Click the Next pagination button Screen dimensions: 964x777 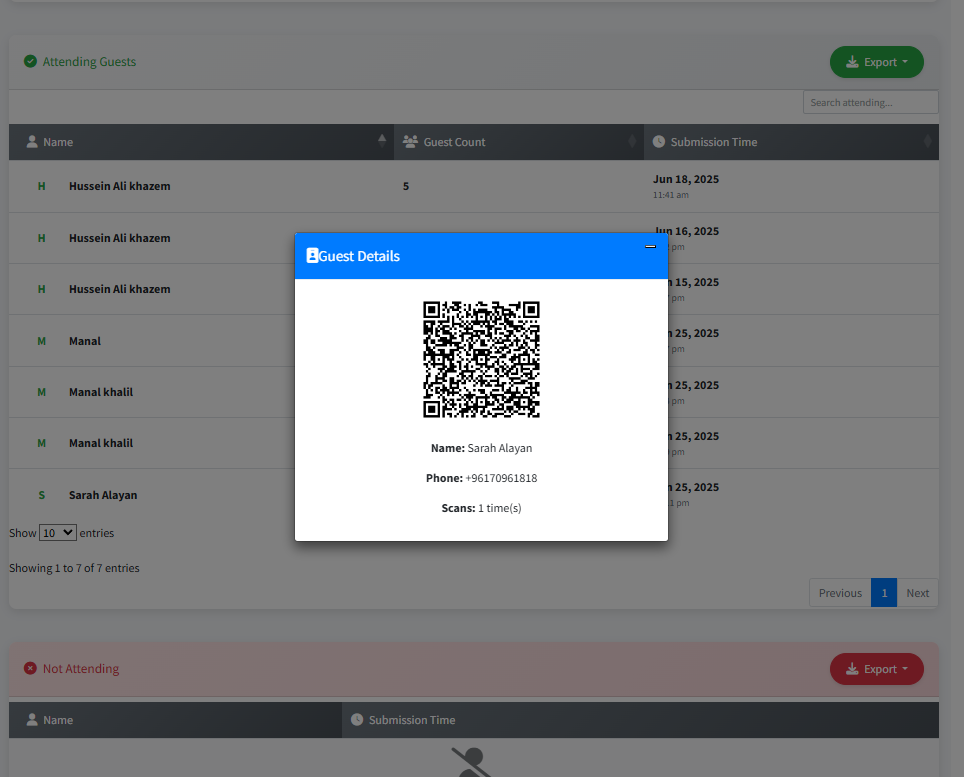(917, 592)
